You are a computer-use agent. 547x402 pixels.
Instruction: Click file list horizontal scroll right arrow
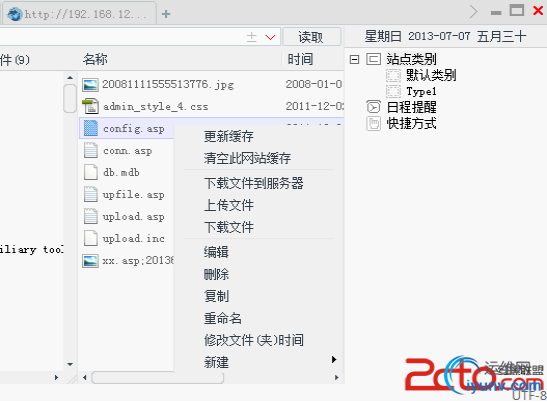tap(336, 378)
